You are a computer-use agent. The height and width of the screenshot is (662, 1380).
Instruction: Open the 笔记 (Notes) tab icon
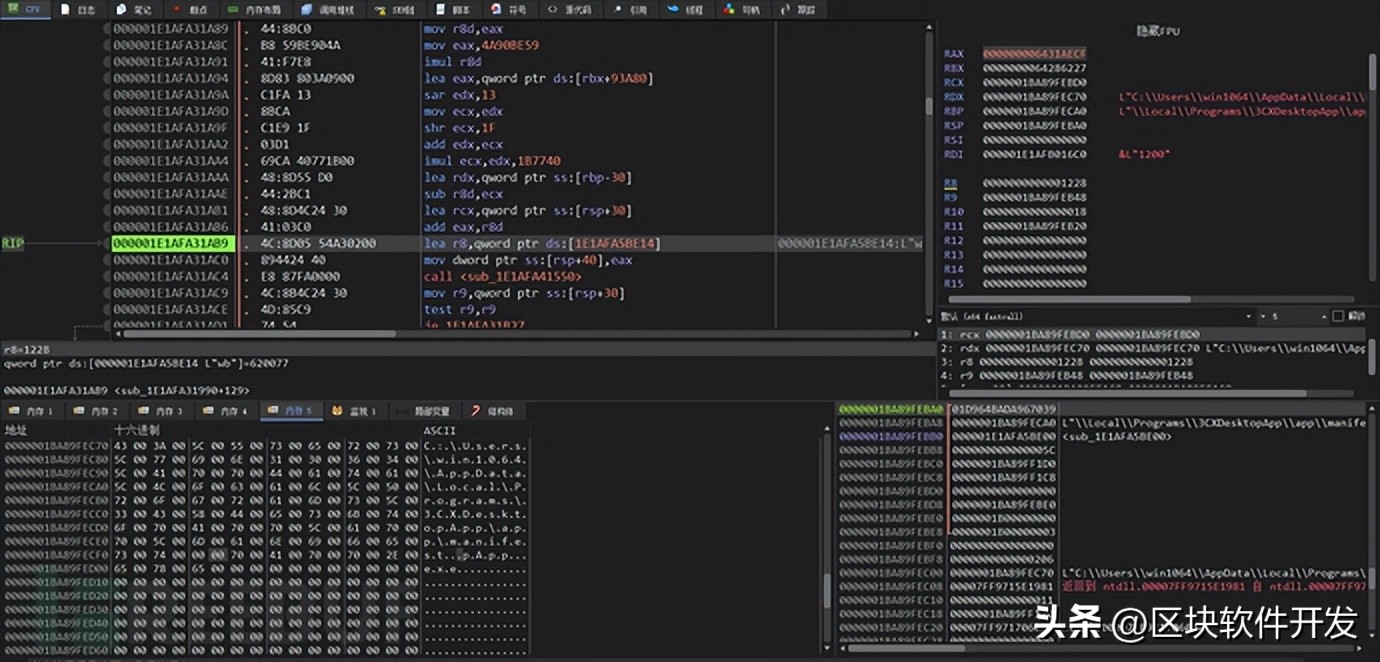click(x=122, y=9)
